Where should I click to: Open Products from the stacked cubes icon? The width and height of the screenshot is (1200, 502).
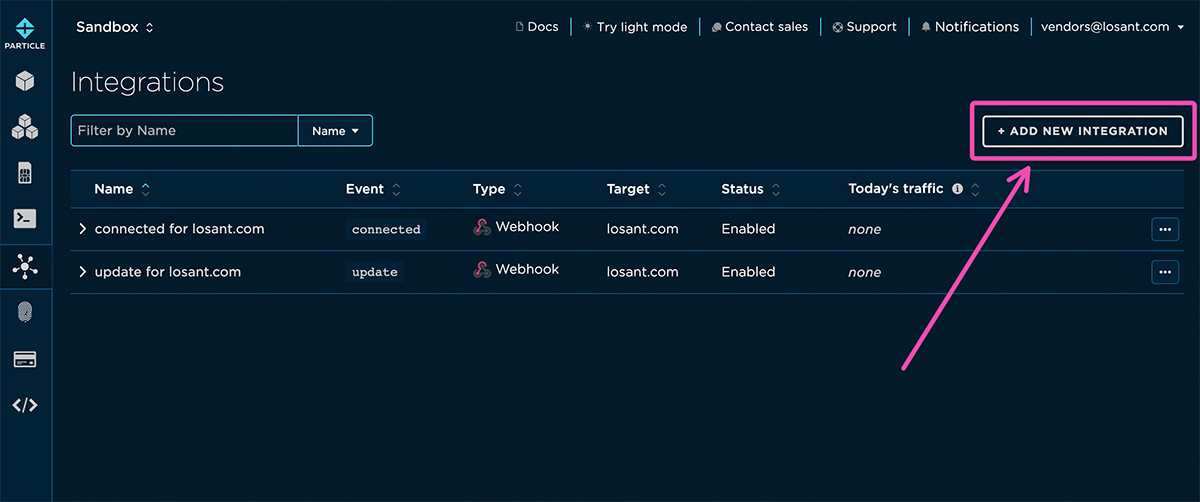[x=25, y=126]
